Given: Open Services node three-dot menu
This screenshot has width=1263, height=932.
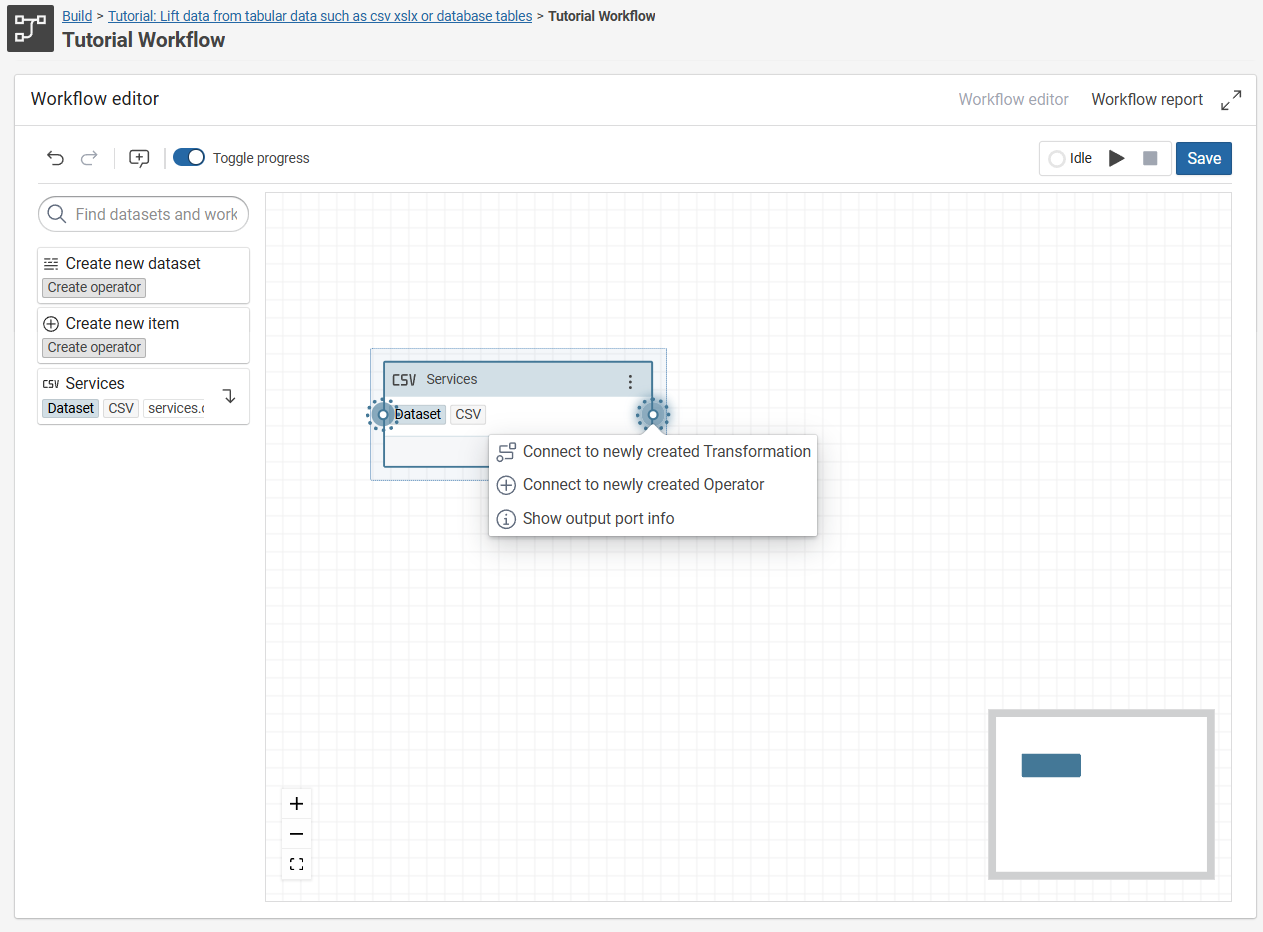Looking at the screenshot, I should click(630, 382).
